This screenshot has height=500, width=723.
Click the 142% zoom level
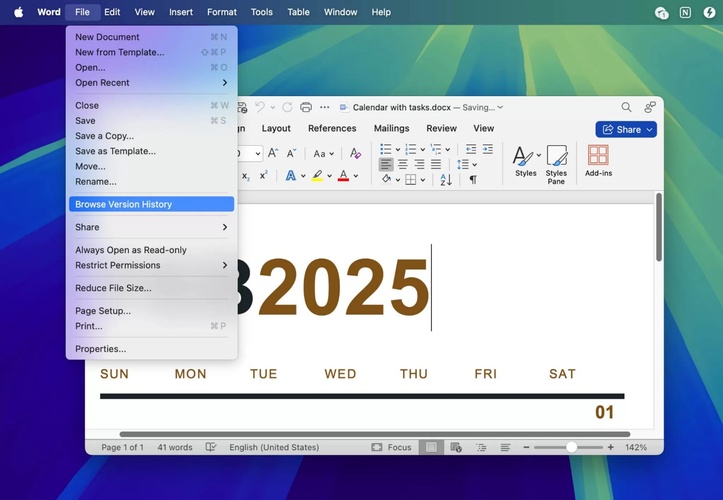pyautogui.click(x=636, y=447)
